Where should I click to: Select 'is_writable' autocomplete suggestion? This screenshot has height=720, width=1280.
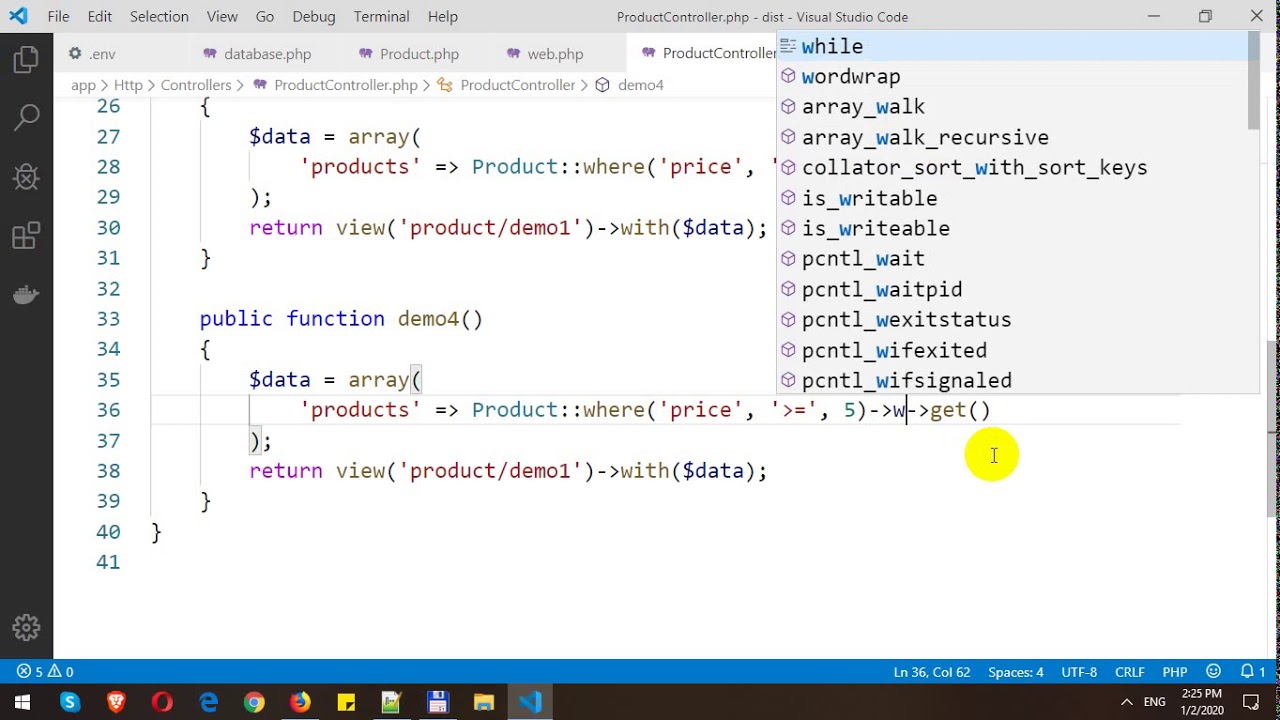click(x=1012, y=198)
